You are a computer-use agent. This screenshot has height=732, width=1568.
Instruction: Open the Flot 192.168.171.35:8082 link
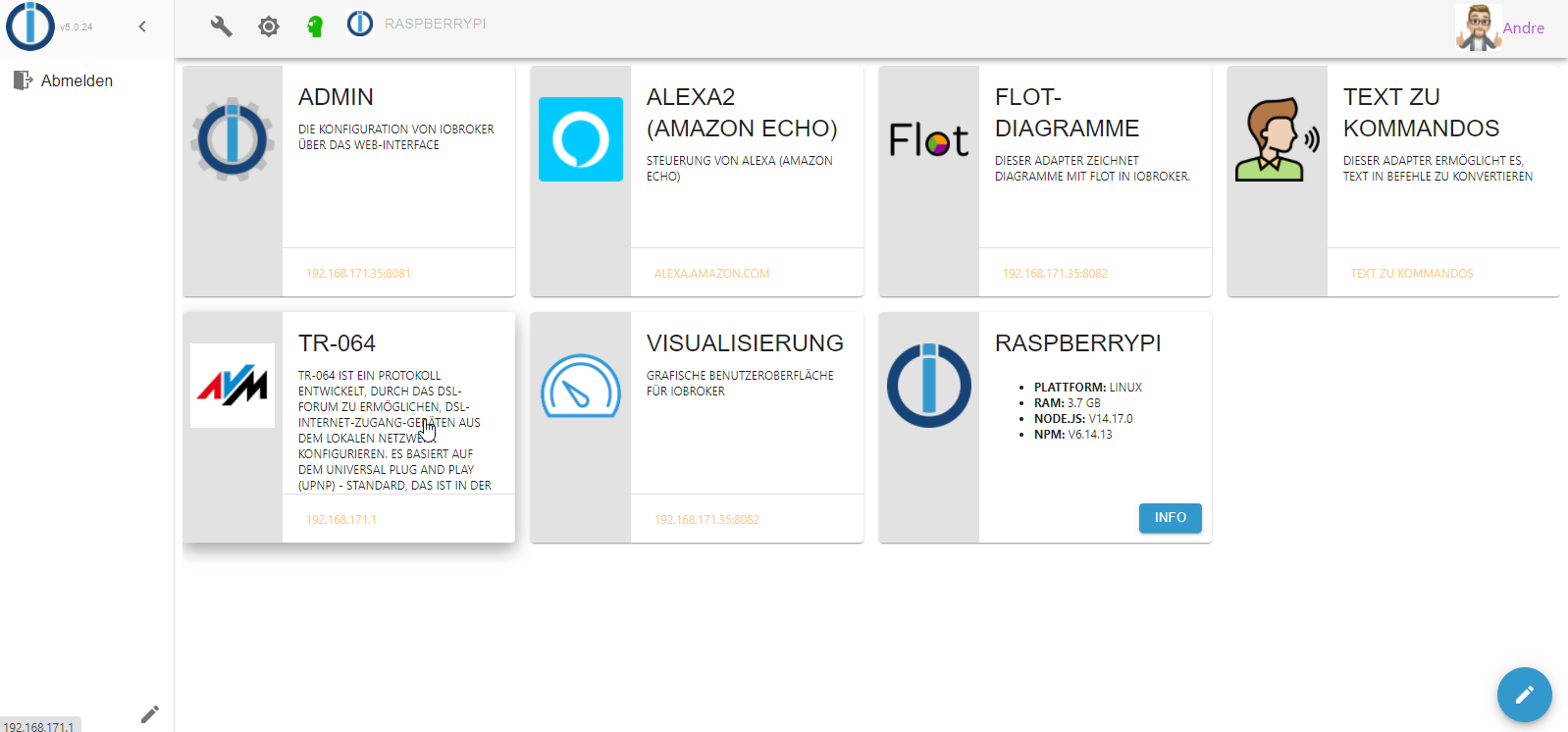coord(1055,274)
